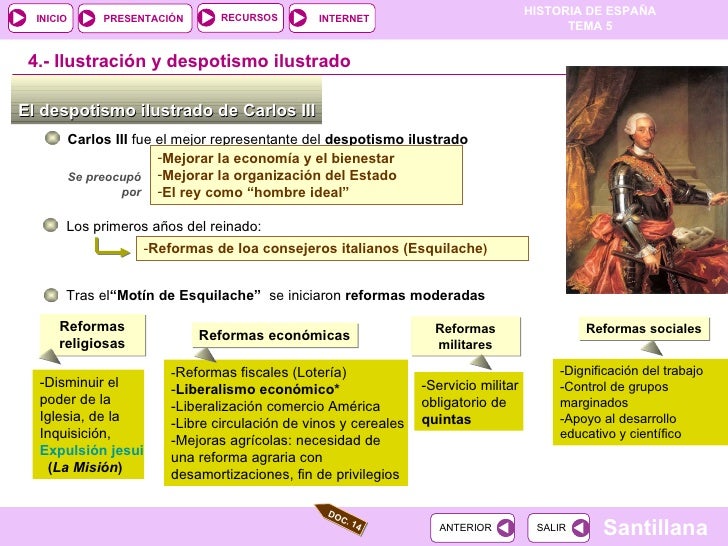Screen dimensions: 728x546
Task: Click the ANTERIOR back arrow icon
Action: click(506, 527)
